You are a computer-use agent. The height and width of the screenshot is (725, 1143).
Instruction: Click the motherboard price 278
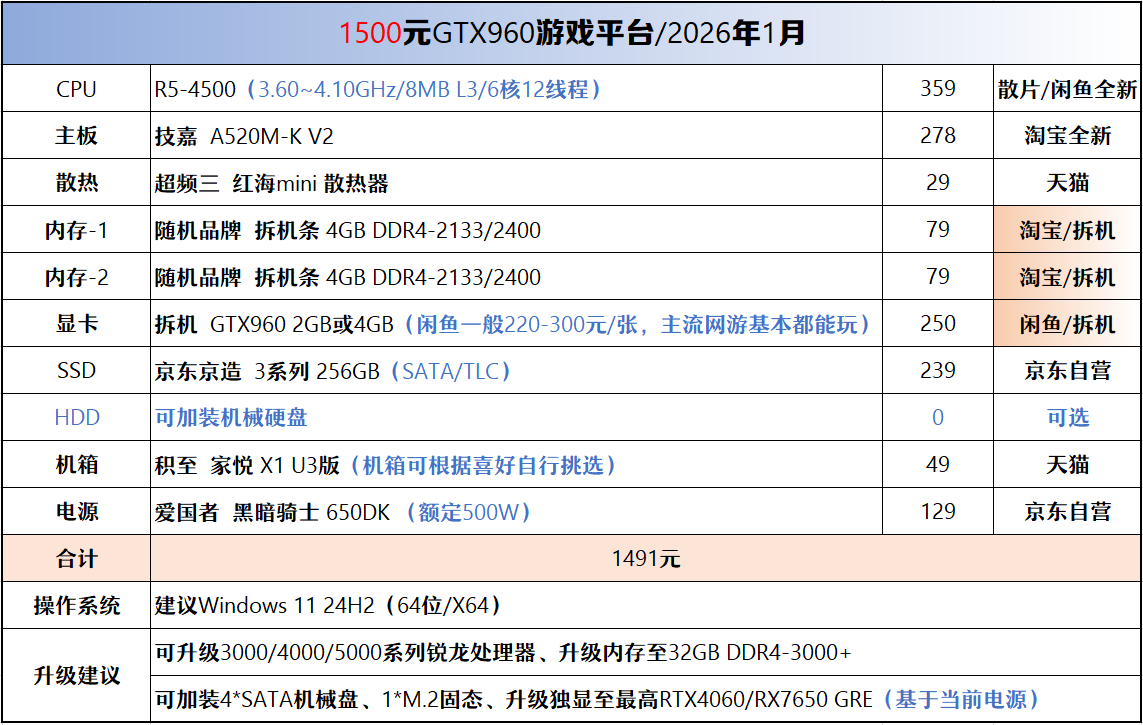point(937,136)
